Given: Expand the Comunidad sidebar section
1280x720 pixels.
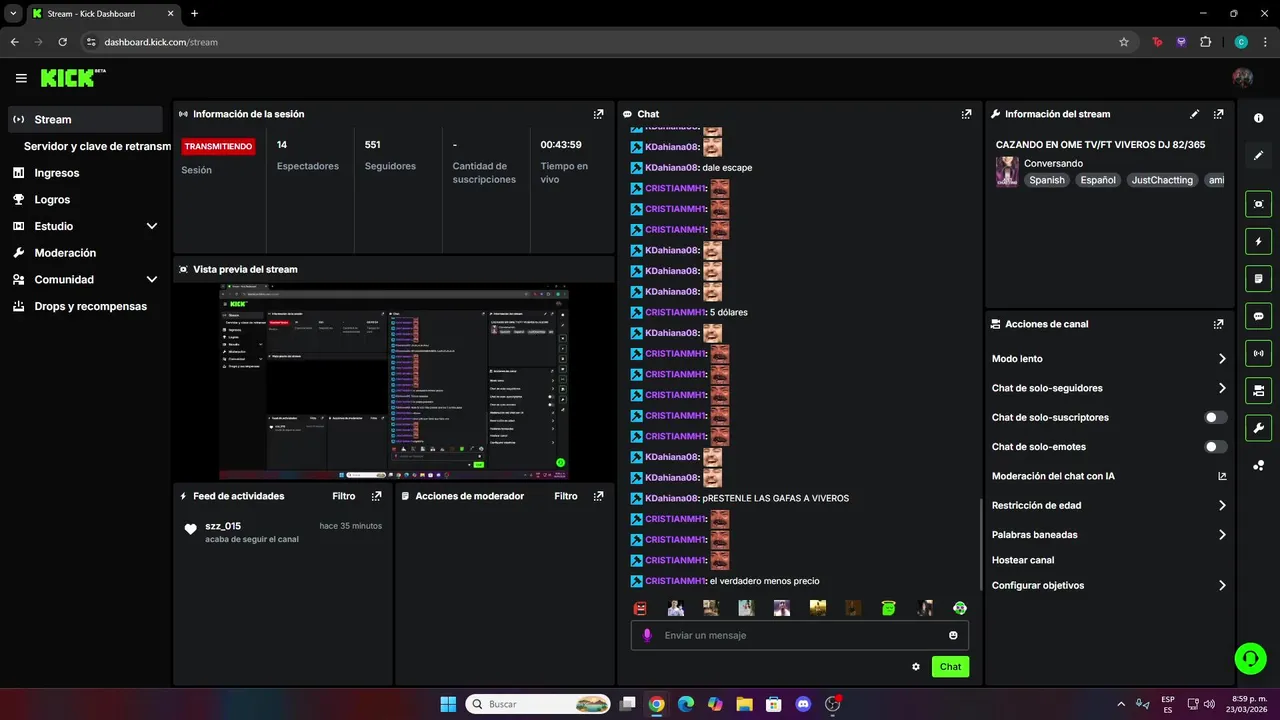Looking at the screenshot, I should pyautogui.click(x=152, y=280).
